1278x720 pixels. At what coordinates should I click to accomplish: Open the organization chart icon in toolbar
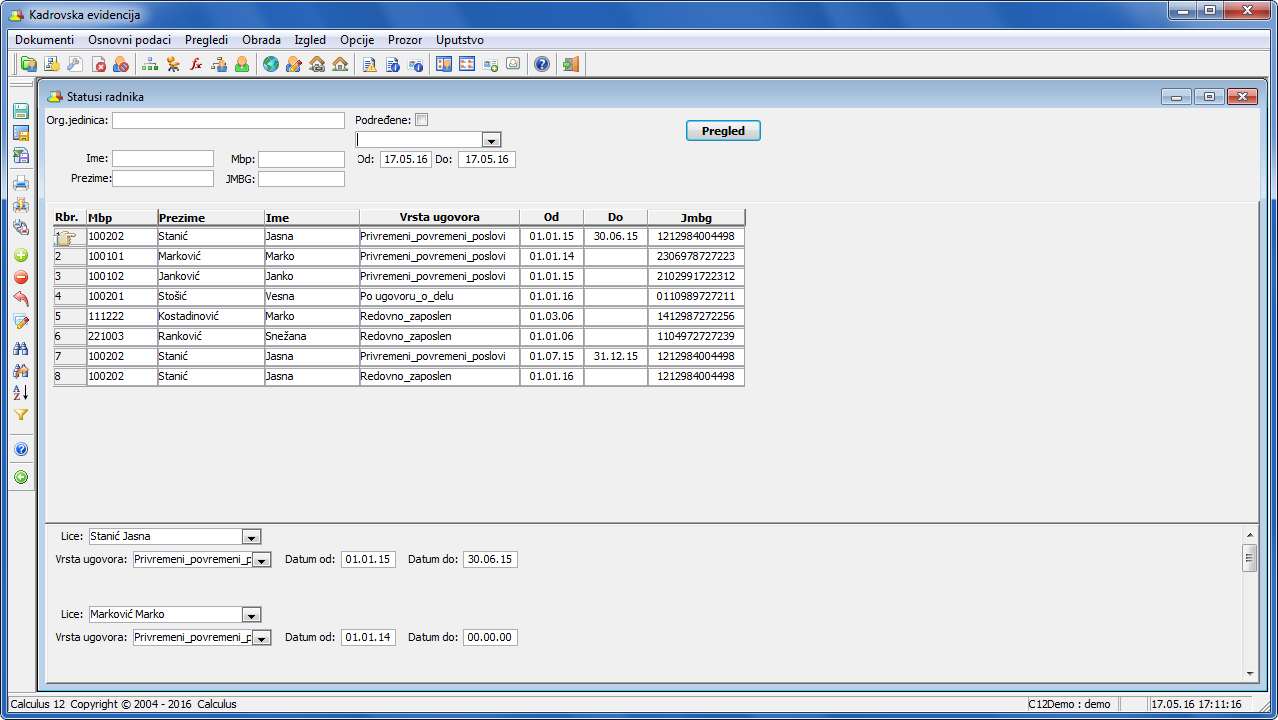[150, 65]
